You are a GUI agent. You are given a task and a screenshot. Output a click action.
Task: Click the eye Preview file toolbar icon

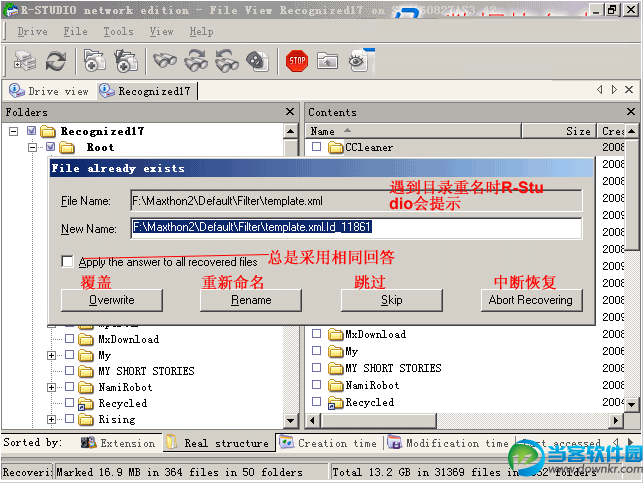coord(360,60)
